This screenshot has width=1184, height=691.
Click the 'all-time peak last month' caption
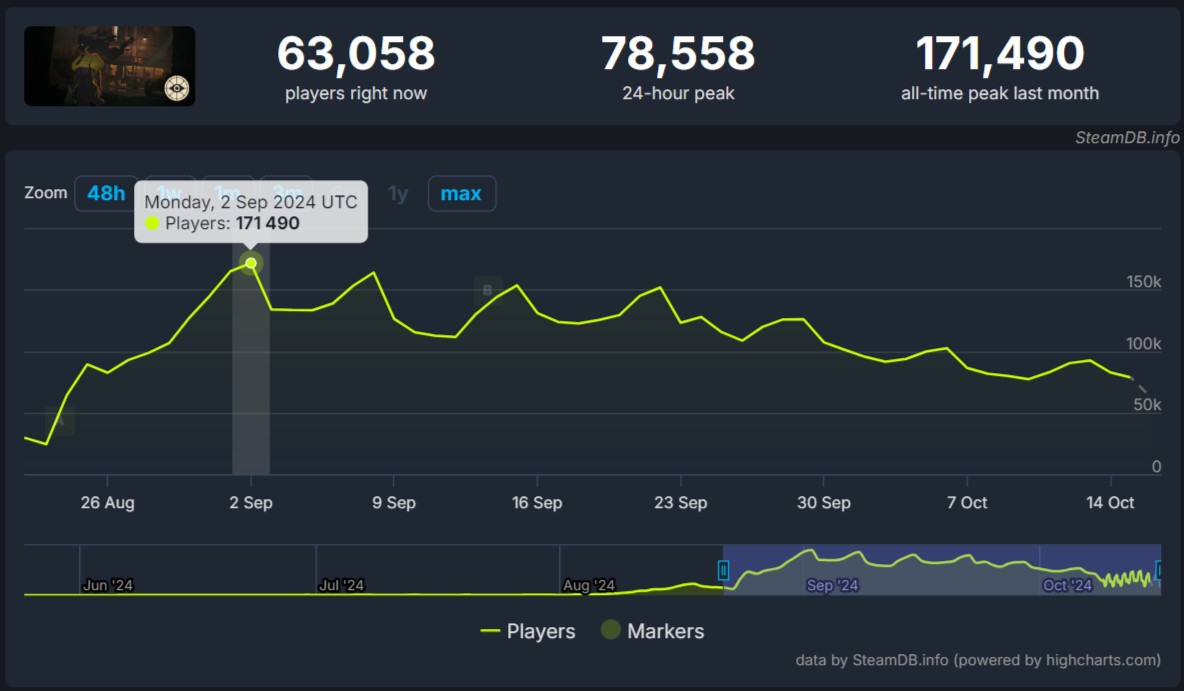point(1000,93)
